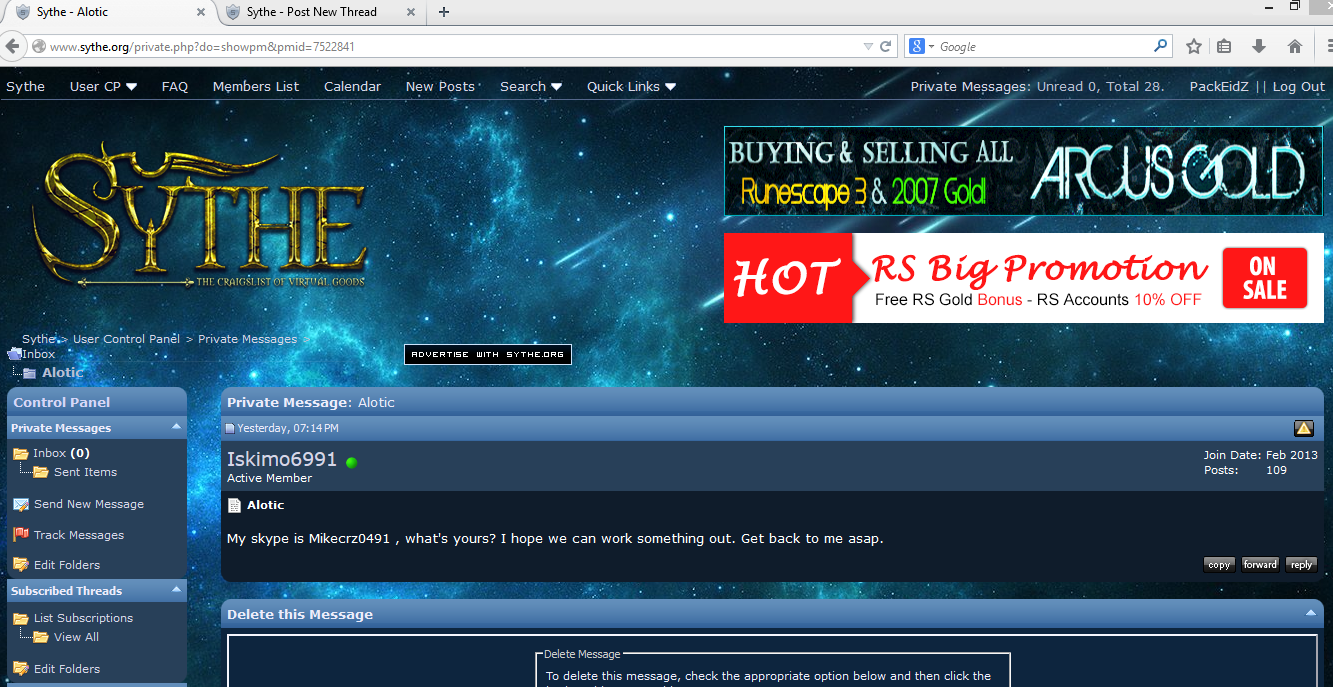Select the Sythe - Alotic tab
Image resolution: width=1333 pixels, height=687 pixels.
[x=108, y=12]
